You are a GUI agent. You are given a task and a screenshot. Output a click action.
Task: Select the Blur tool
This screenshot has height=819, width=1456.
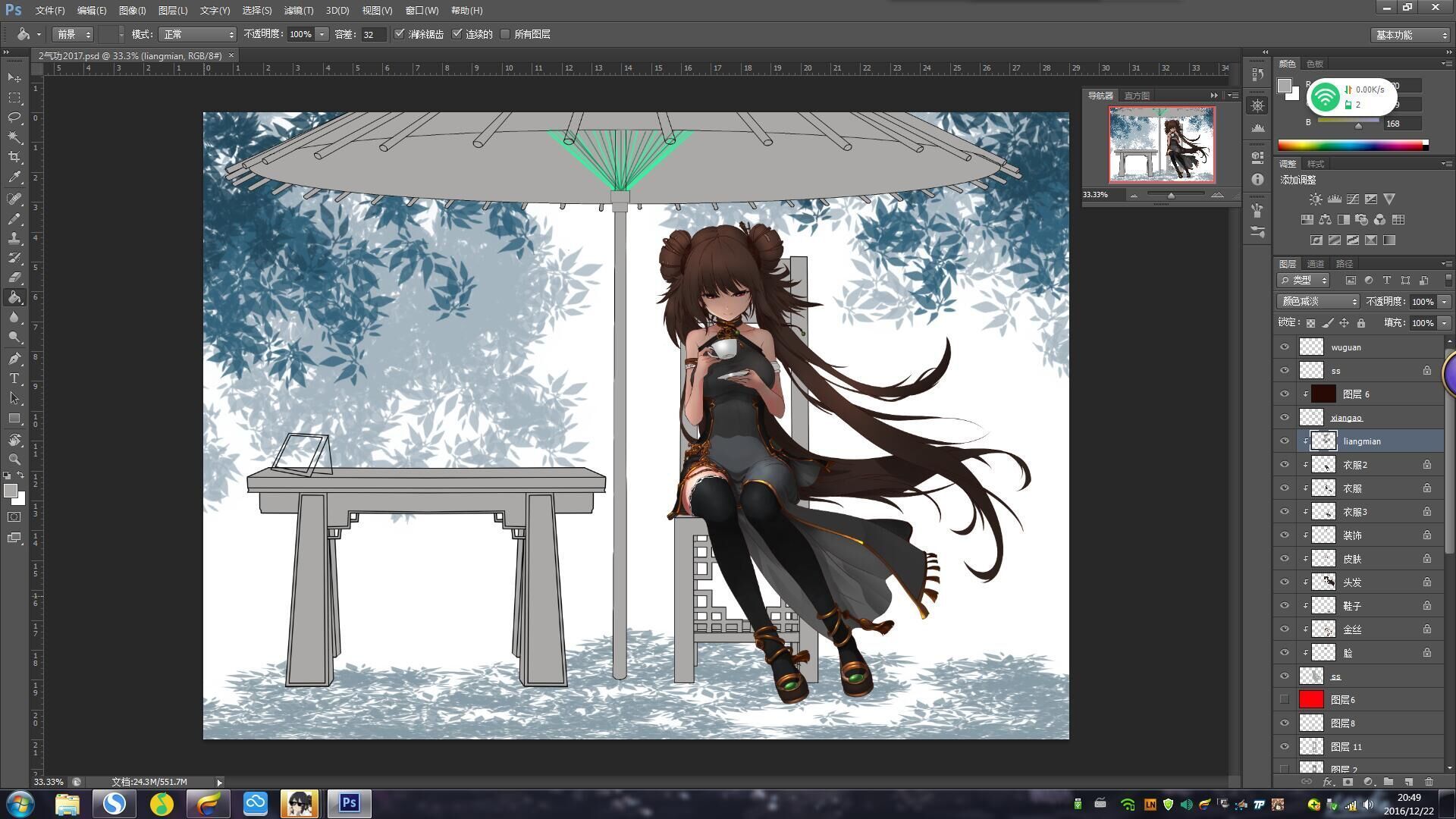14,318
